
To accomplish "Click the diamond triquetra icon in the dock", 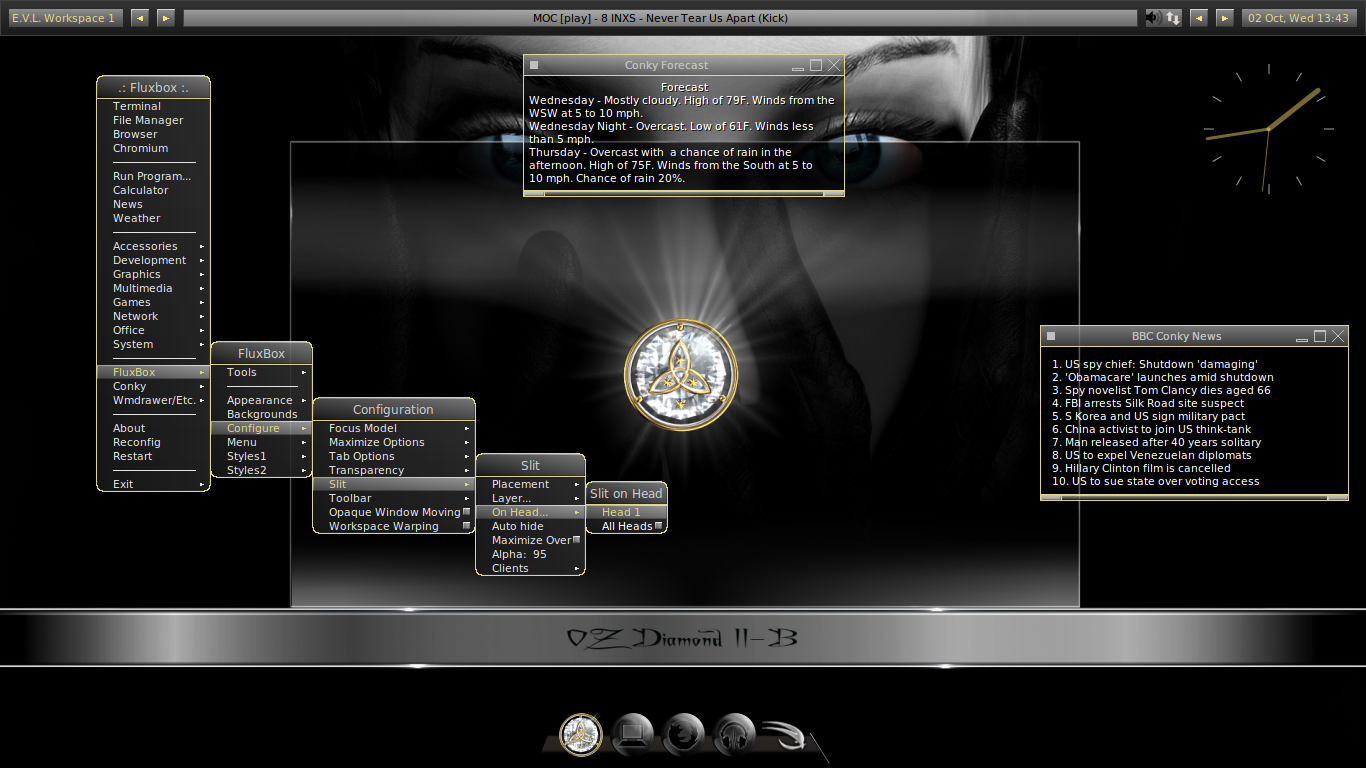I will (580, 734).
